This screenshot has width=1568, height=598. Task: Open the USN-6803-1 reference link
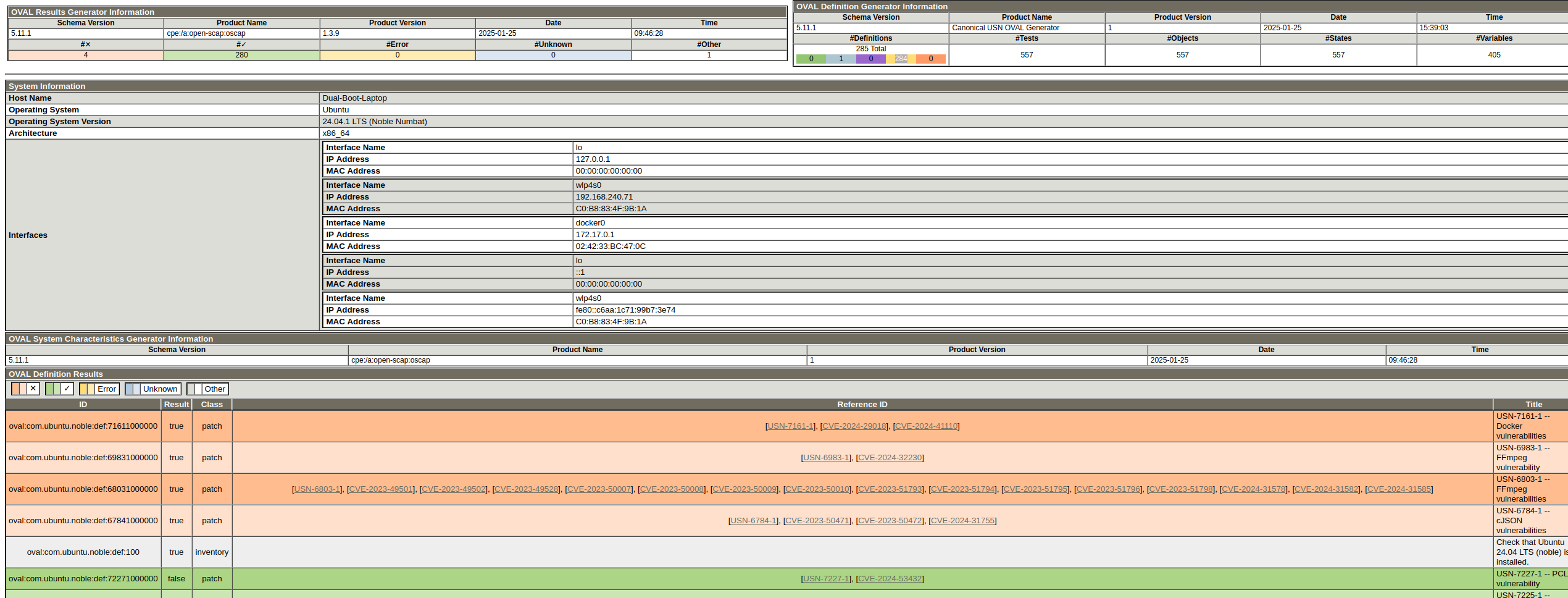tap(317, 489)
